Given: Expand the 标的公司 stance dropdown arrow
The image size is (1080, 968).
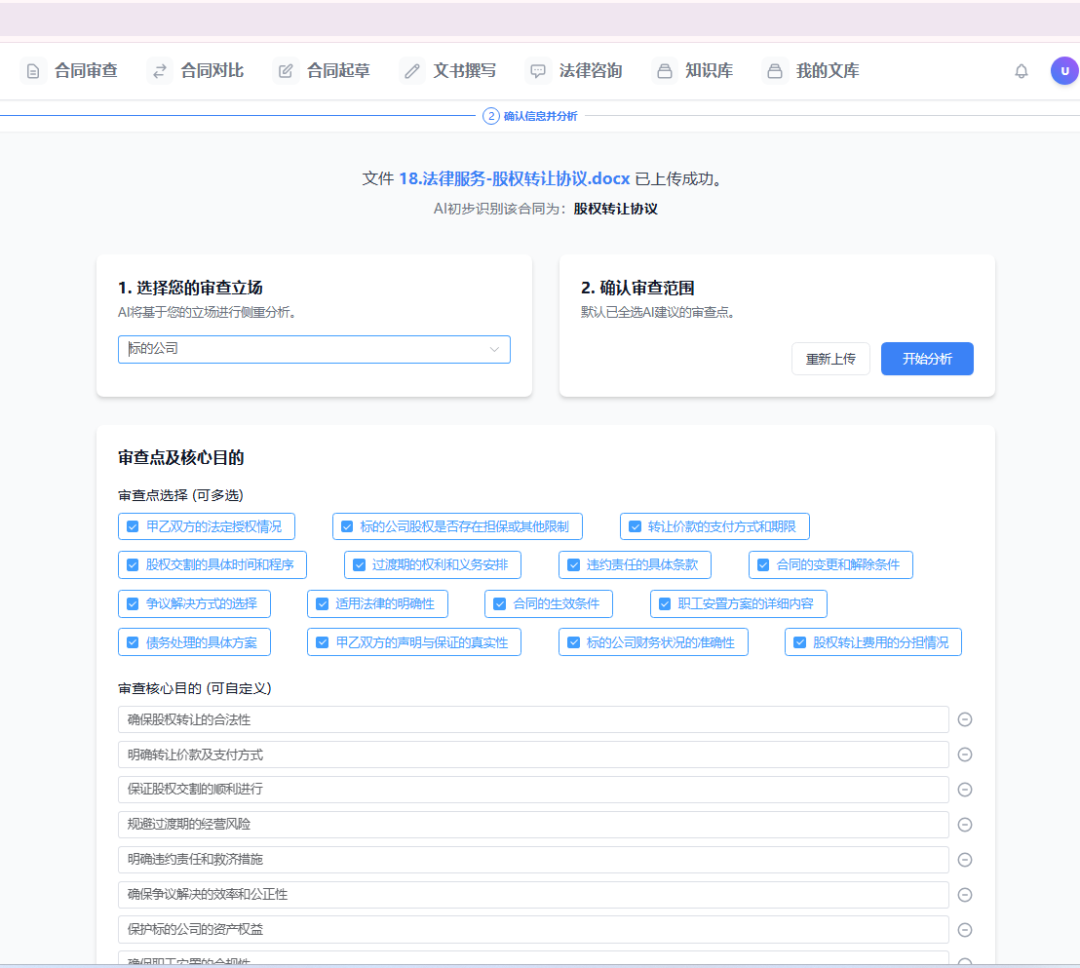Looking at the screenshot, I should point(494,349).
